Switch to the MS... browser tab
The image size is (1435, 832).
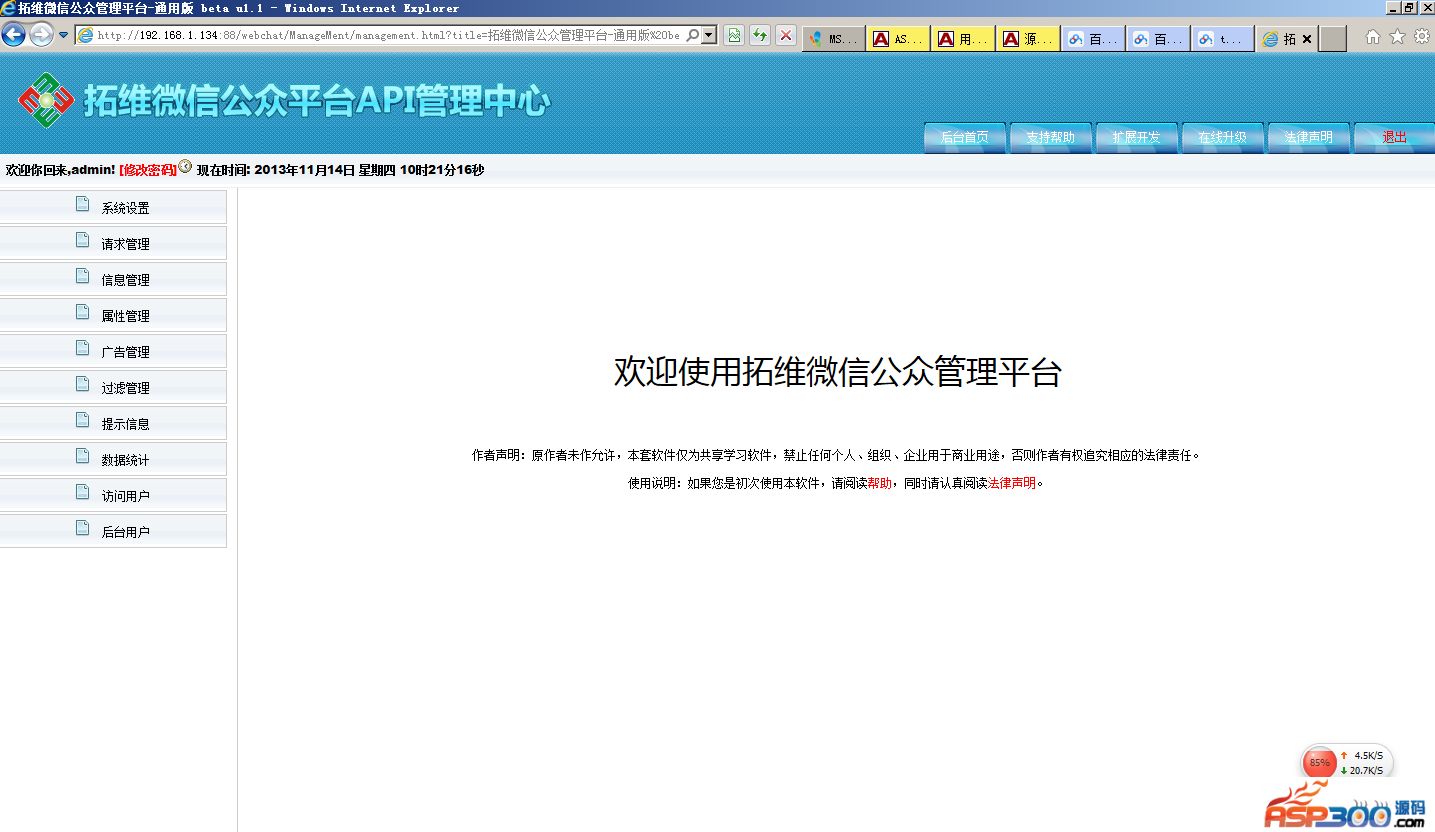click(834, 39)
